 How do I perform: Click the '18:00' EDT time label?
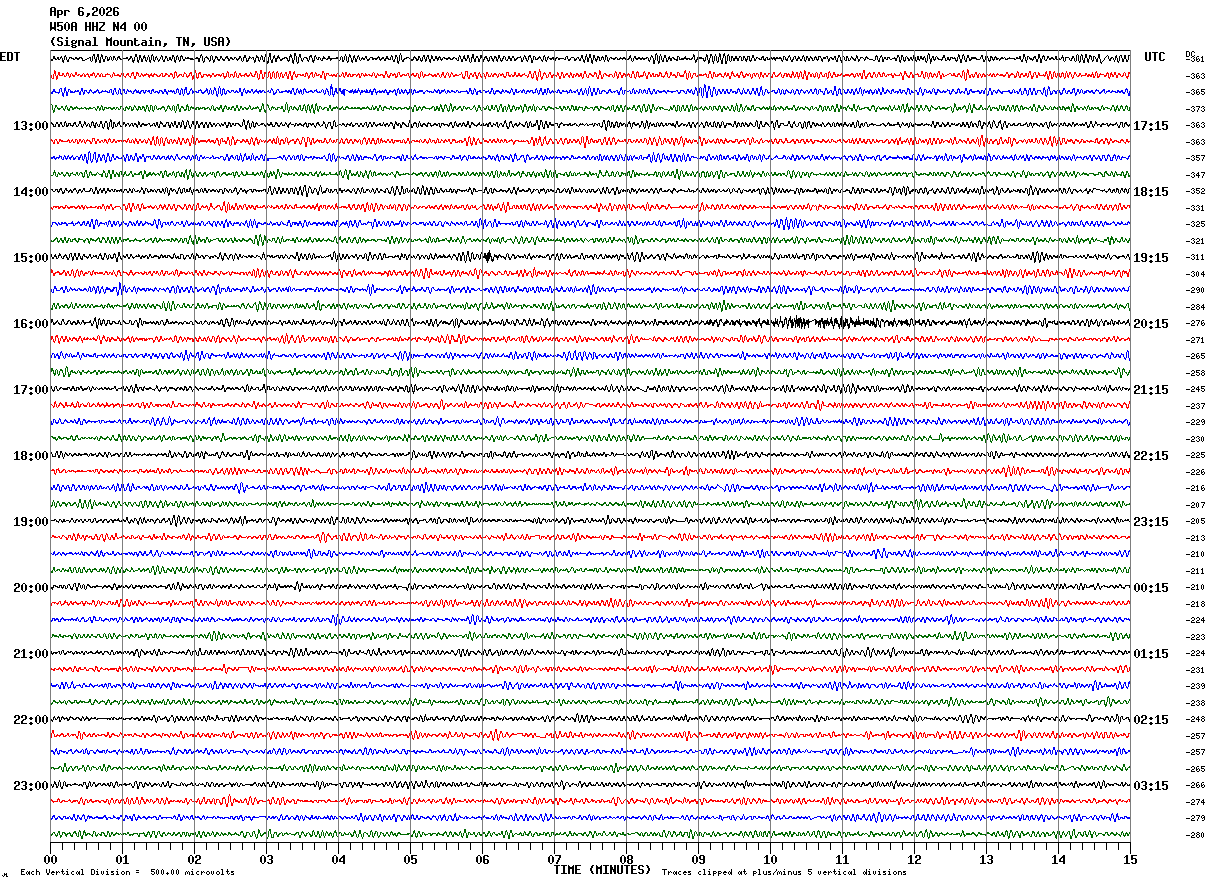coord(30,456)
